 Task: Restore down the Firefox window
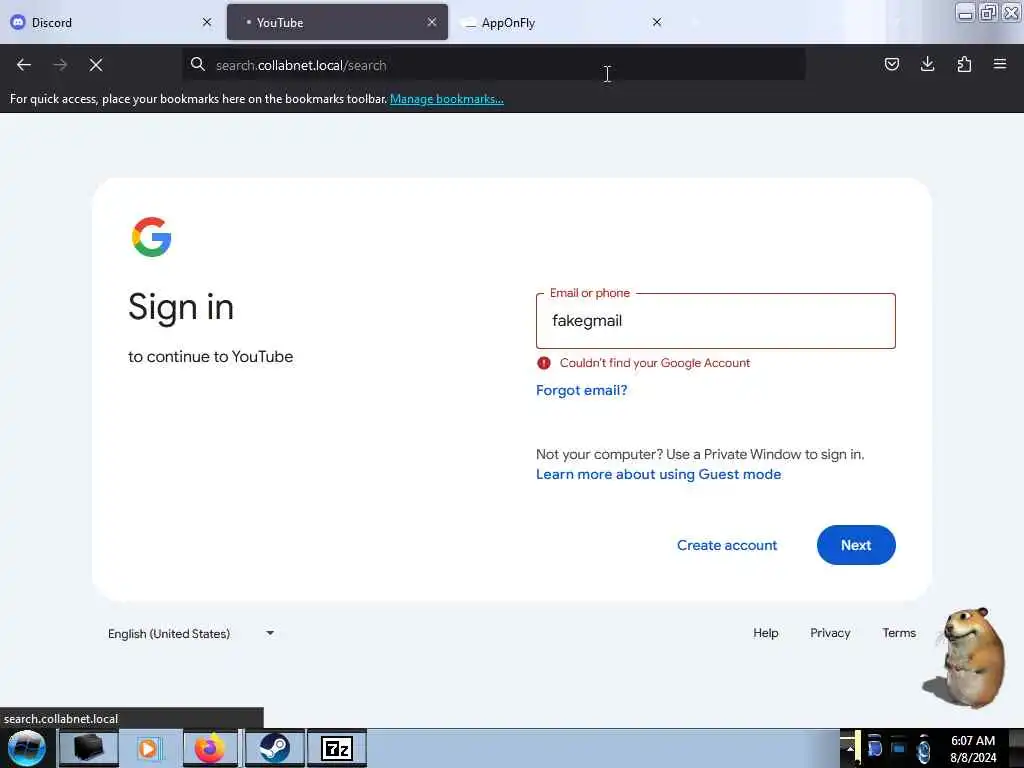[x=988, y=13]
